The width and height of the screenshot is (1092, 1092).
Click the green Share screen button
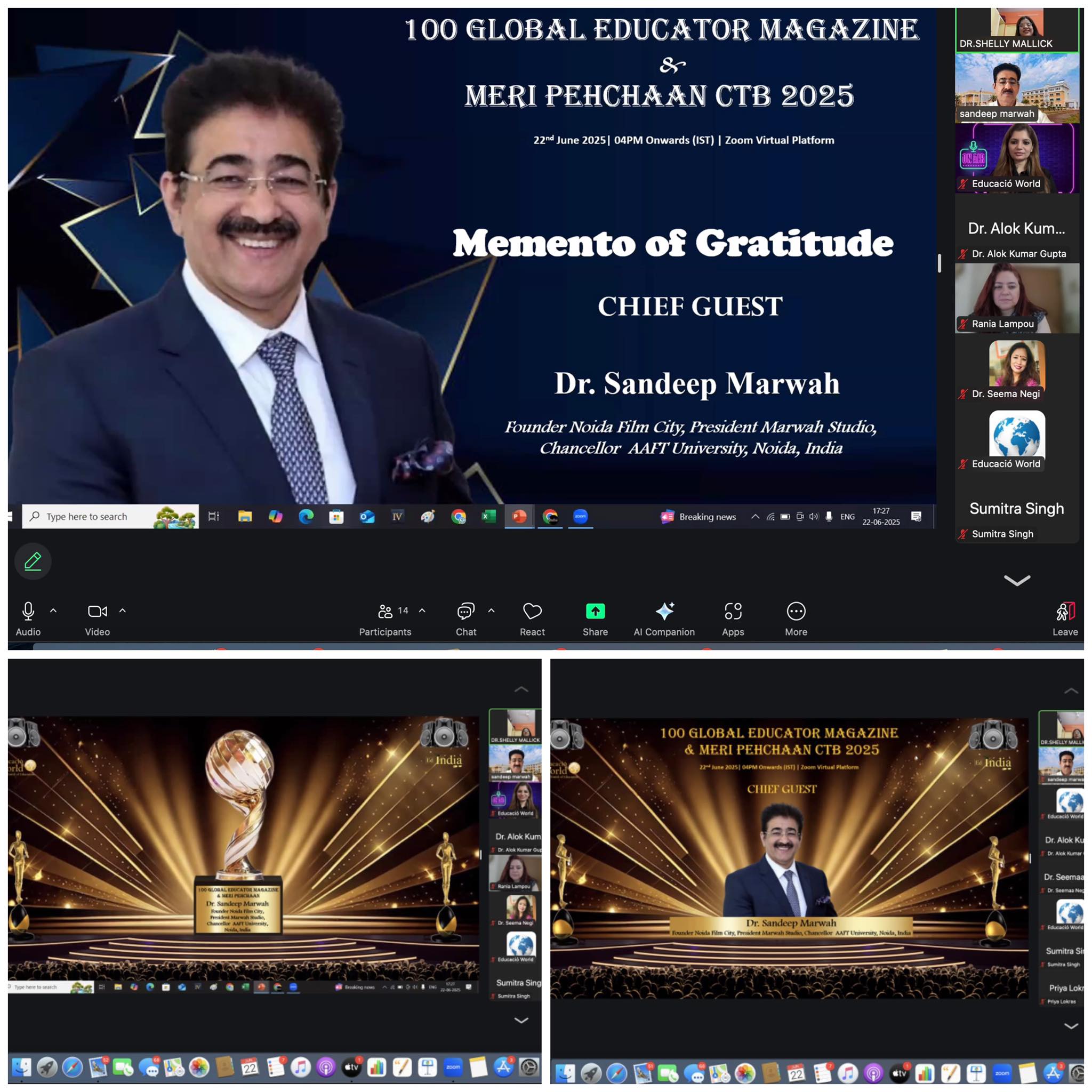tap(595, 612)
